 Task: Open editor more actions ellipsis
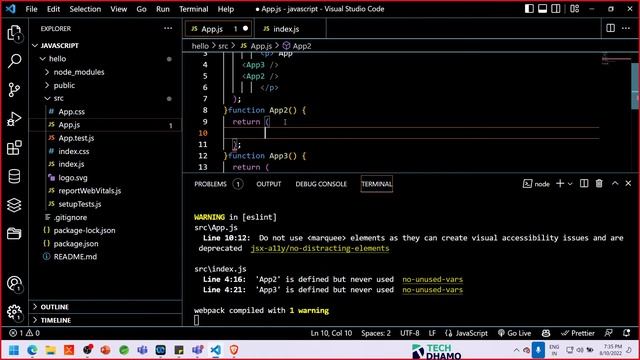[626, 28]
